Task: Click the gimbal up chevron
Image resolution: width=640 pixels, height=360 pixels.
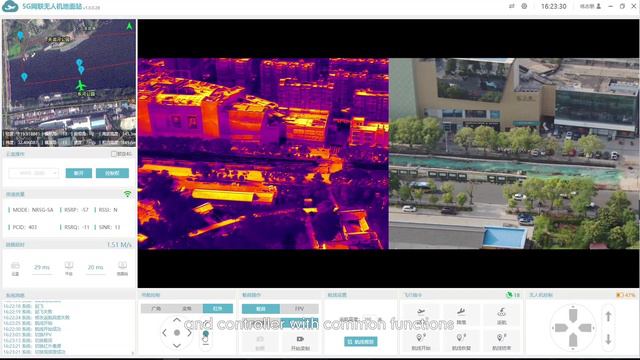Action: 177,320
